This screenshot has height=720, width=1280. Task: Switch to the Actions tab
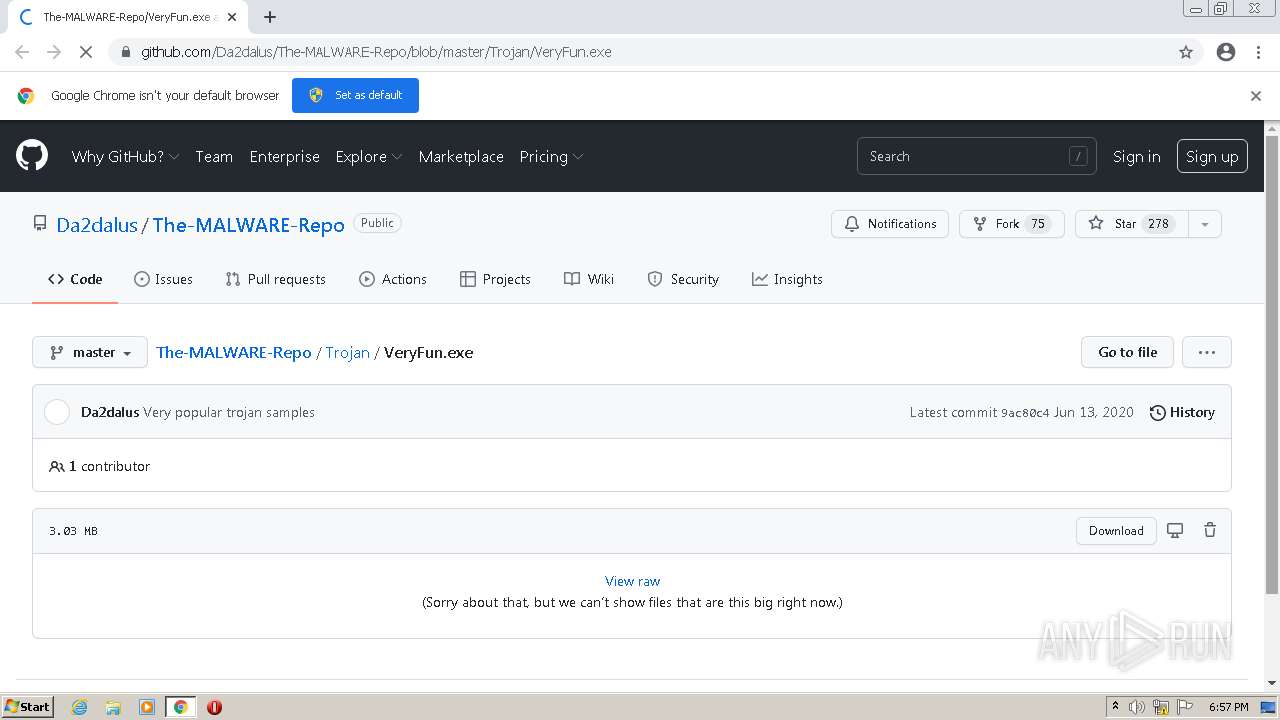393,279
